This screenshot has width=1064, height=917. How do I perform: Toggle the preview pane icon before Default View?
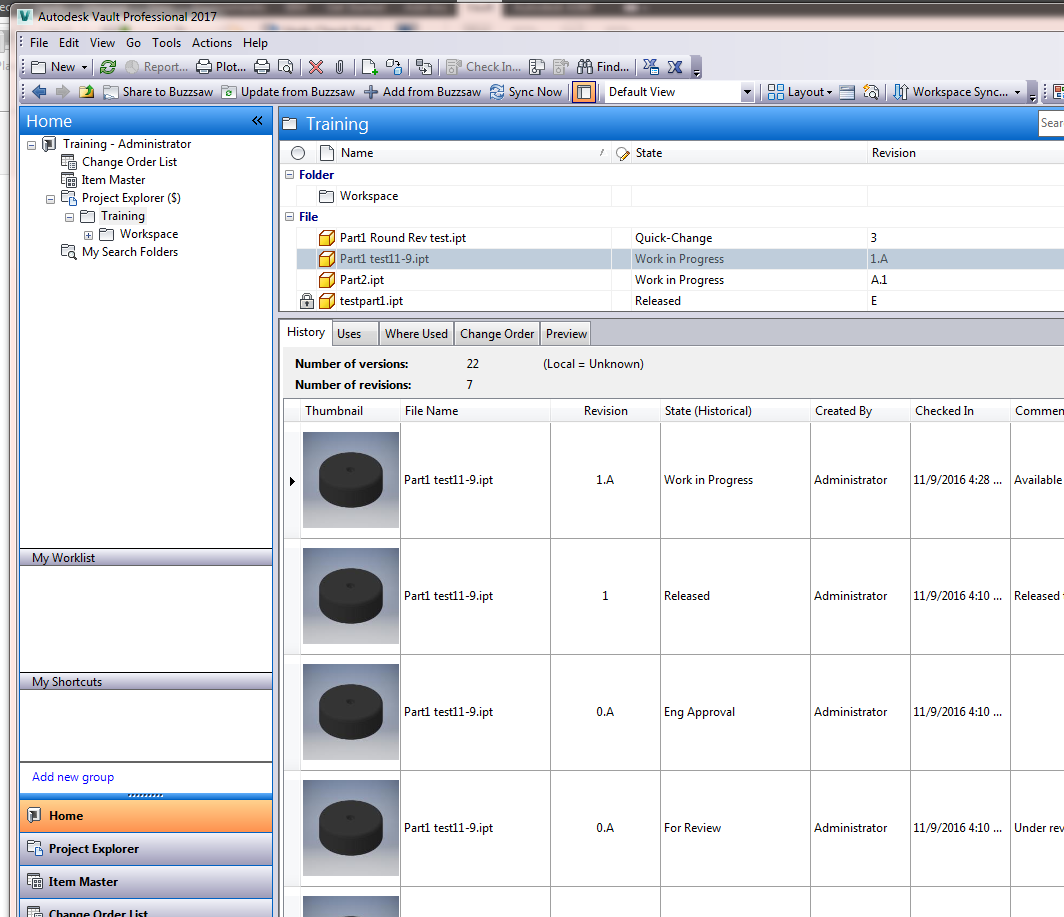pyautogui.click(x=583, y=91)
